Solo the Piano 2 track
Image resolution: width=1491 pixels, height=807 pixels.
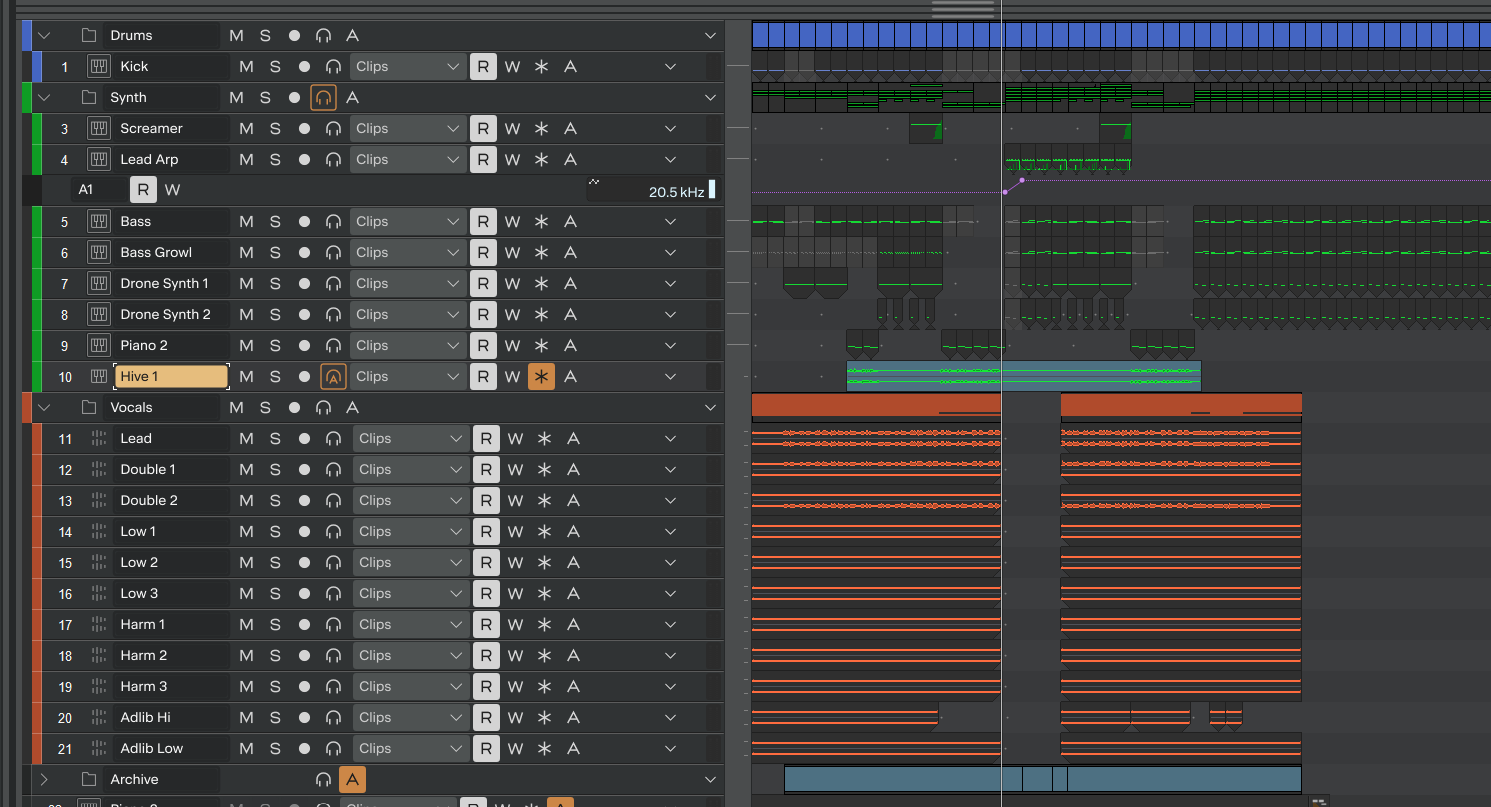pos(275,346)
